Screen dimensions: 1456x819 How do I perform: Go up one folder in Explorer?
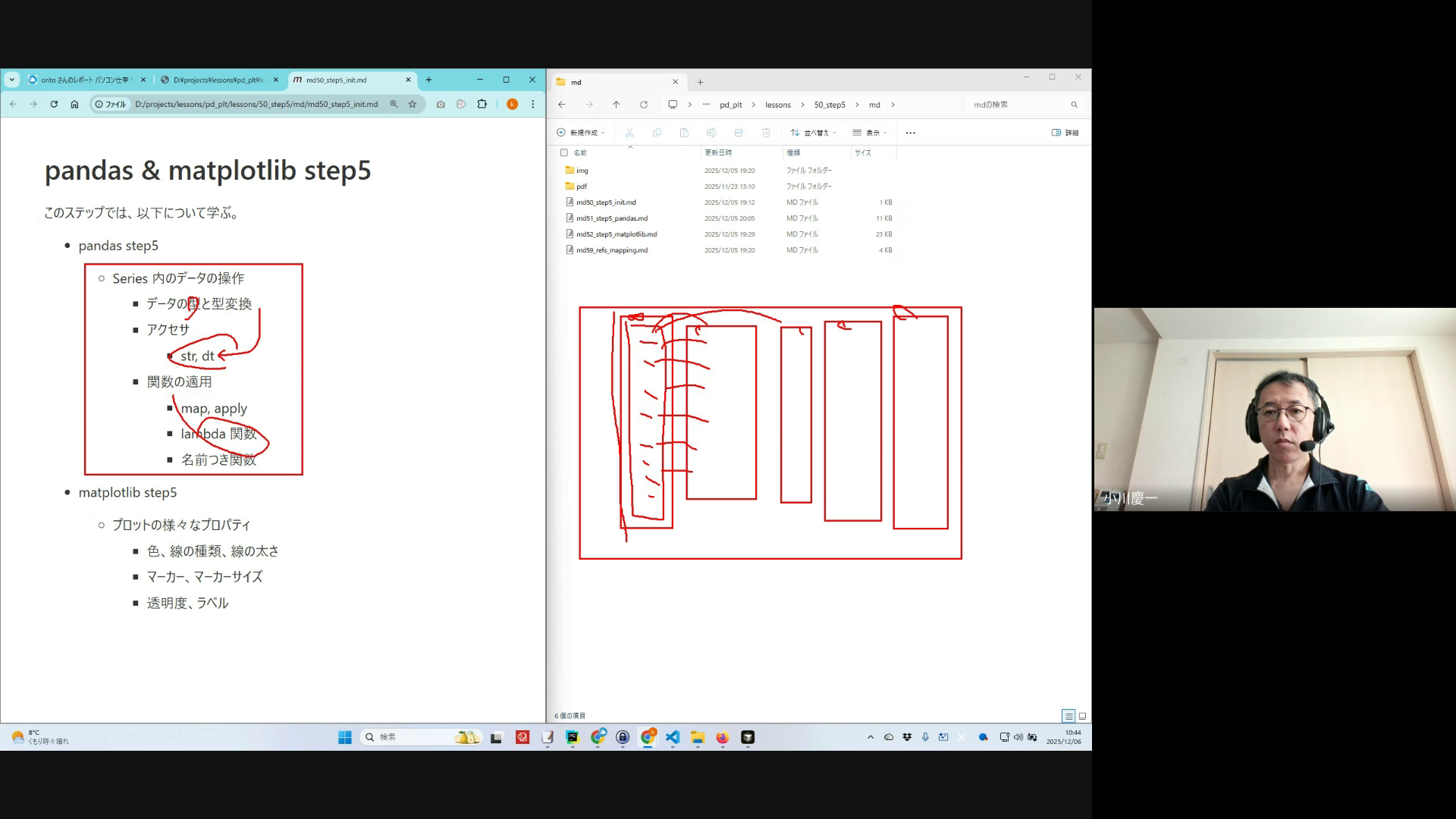point(616,105)
